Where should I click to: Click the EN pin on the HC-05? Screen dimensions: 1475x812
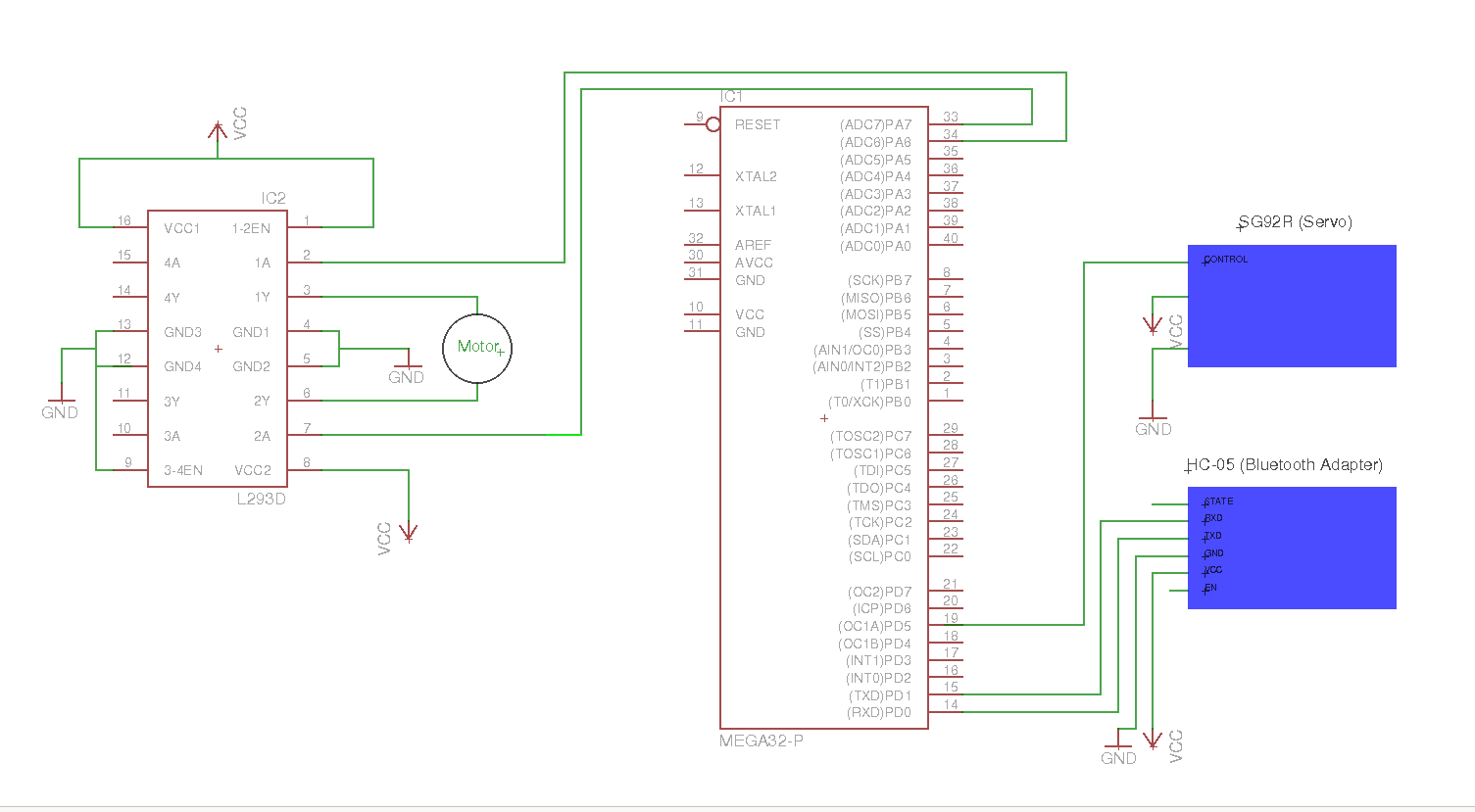pos(1211,589)
